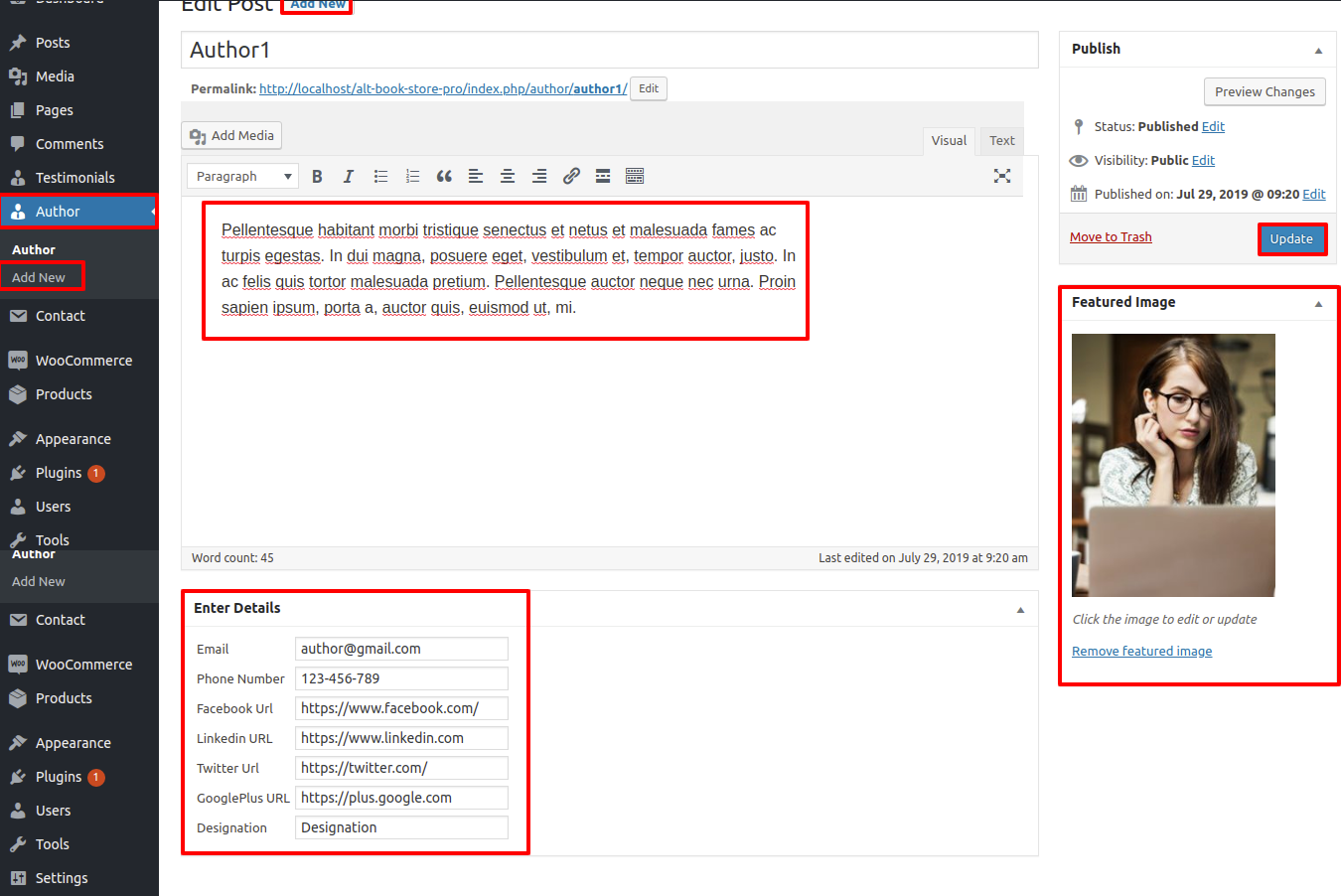
Task: Click the featured image of the woman
Action: (1173, 465)
